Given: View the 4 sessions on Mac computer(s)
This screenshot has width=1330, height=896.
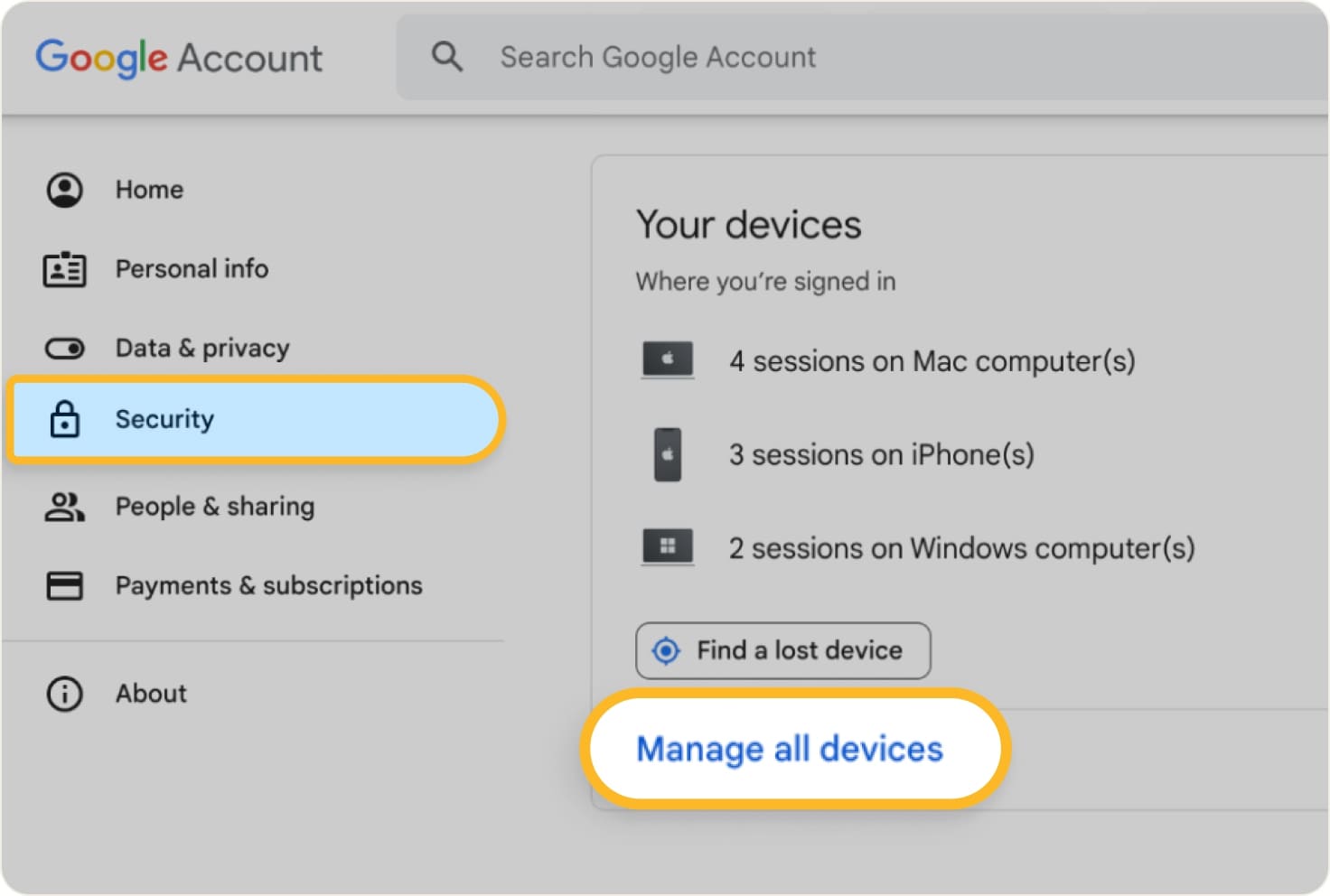Looking at the screenshot, I should pyautogui.click(x=932, y=360).
